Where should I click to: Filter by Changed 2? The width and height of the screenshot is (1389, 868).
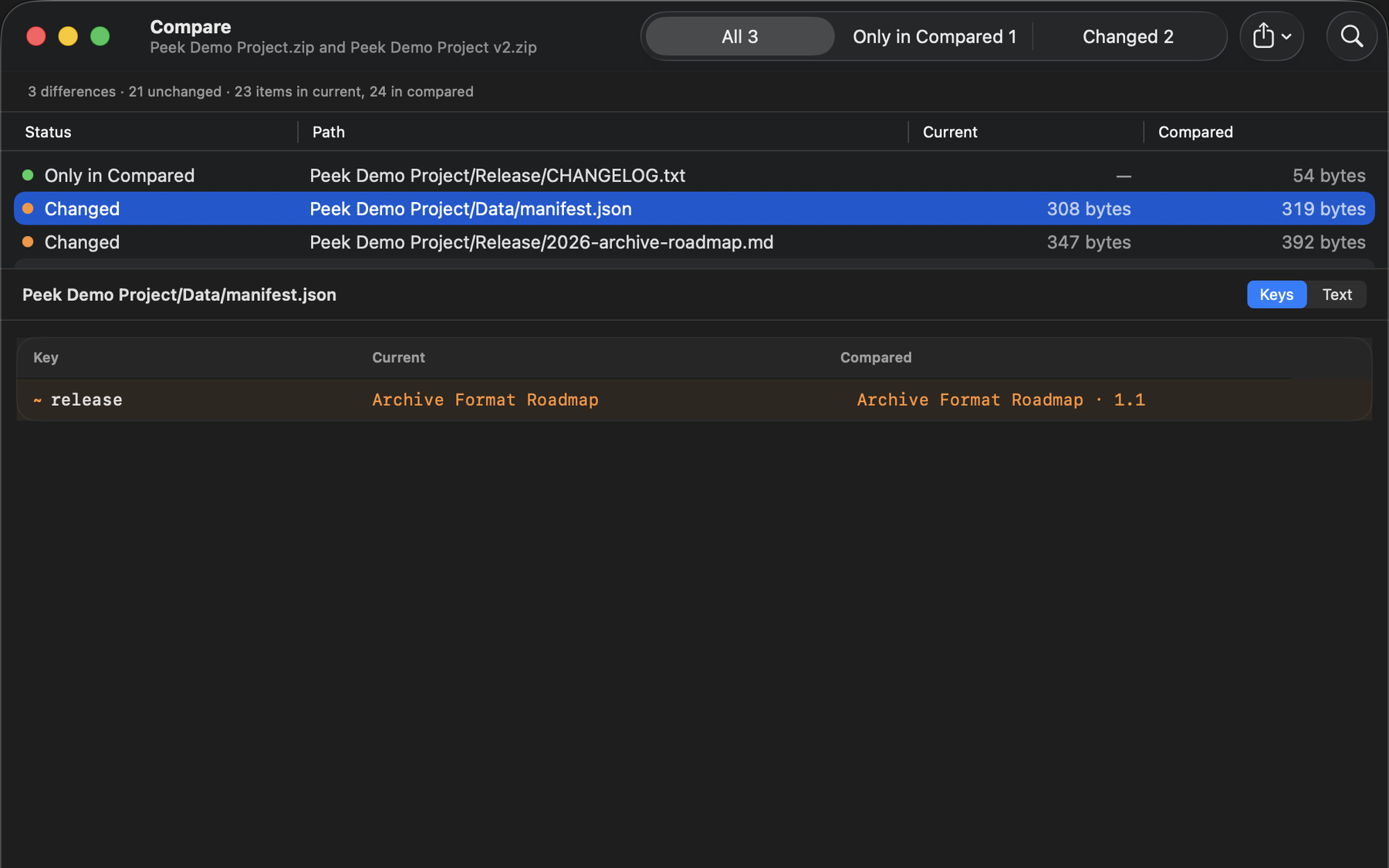click(x=1128, y=36)
